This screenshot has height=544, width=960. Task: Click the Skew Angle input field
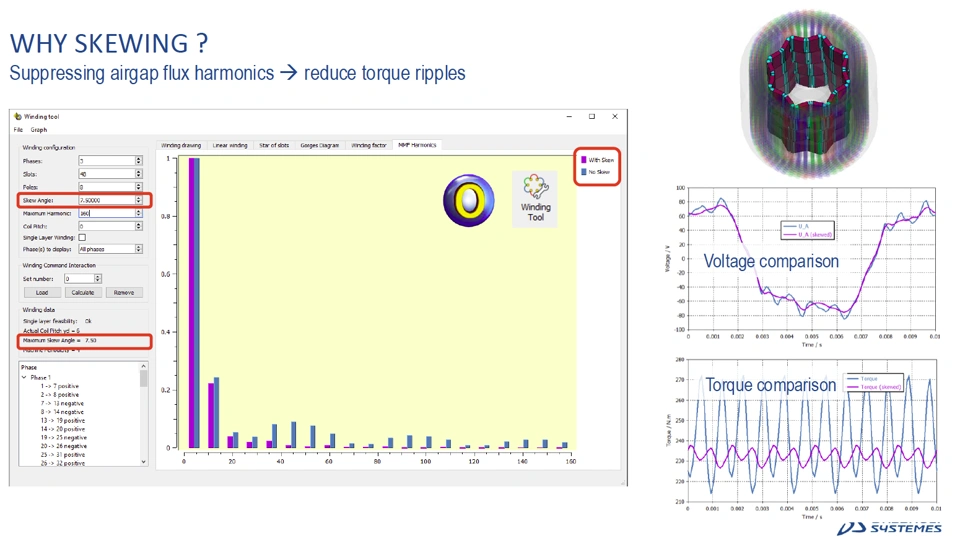point(107,200)
